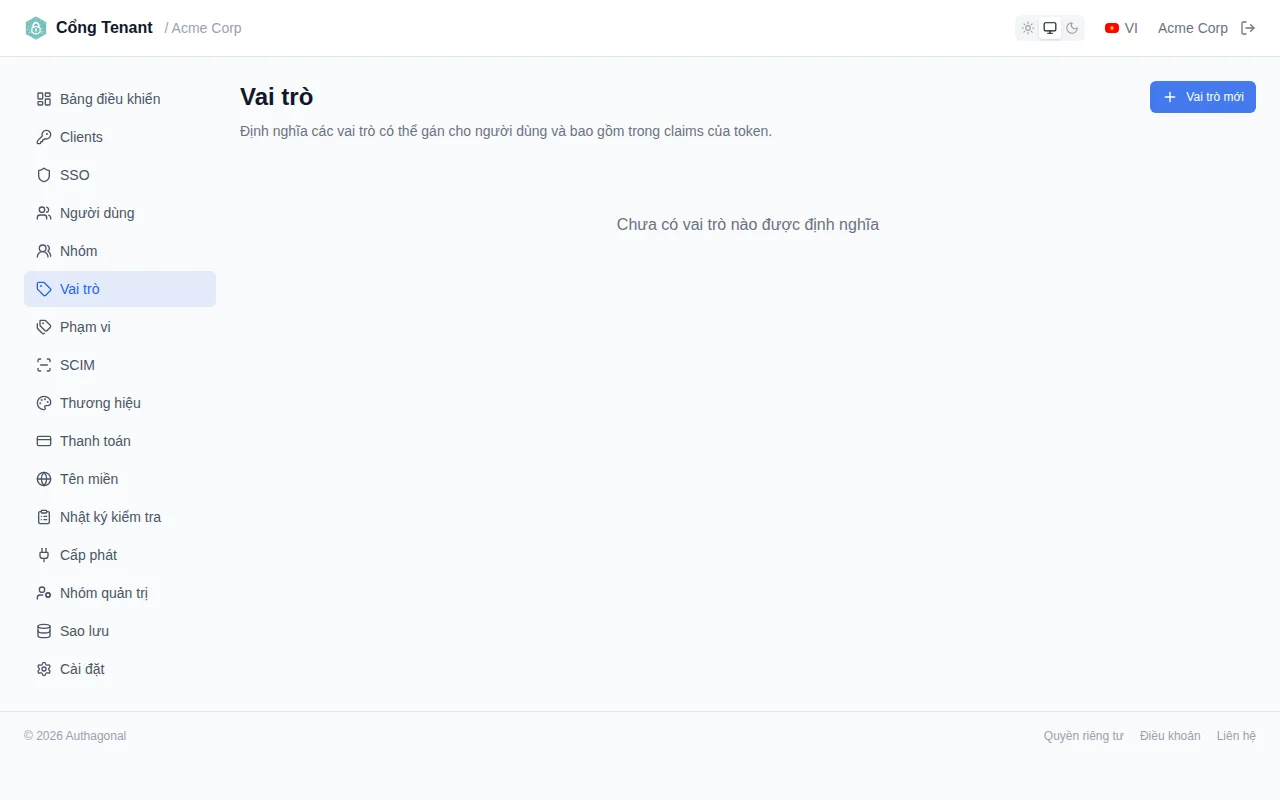Open Bảng điều khiển in sidebar
1280x800 pixels.
(120, 99)
